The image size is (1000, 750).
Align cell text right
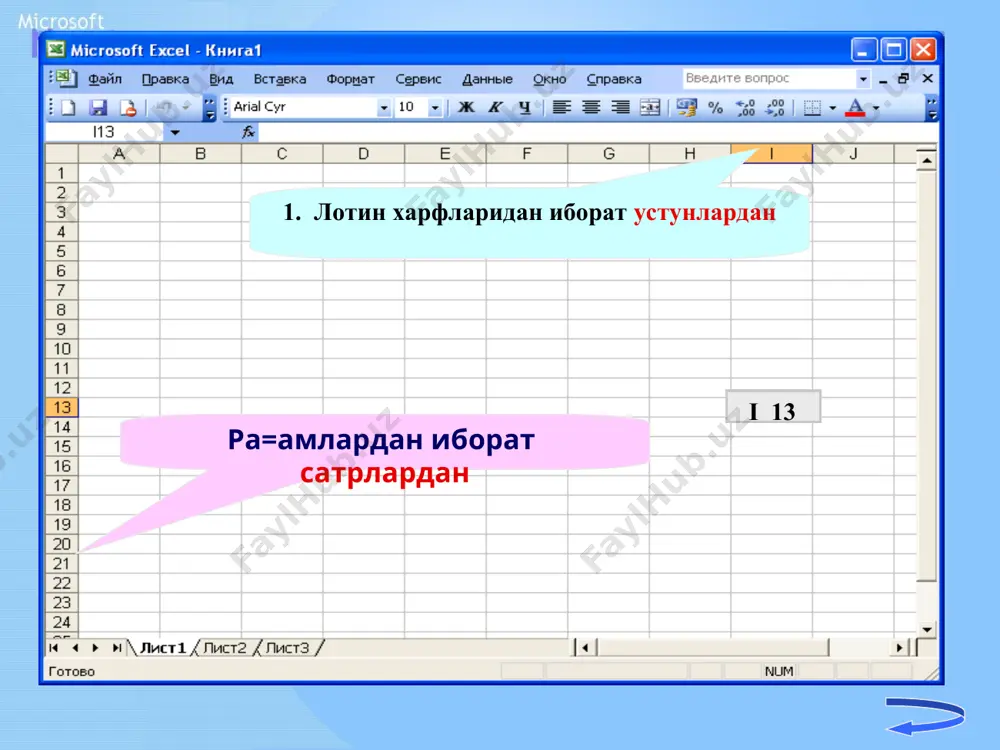[x=620, y=107]
